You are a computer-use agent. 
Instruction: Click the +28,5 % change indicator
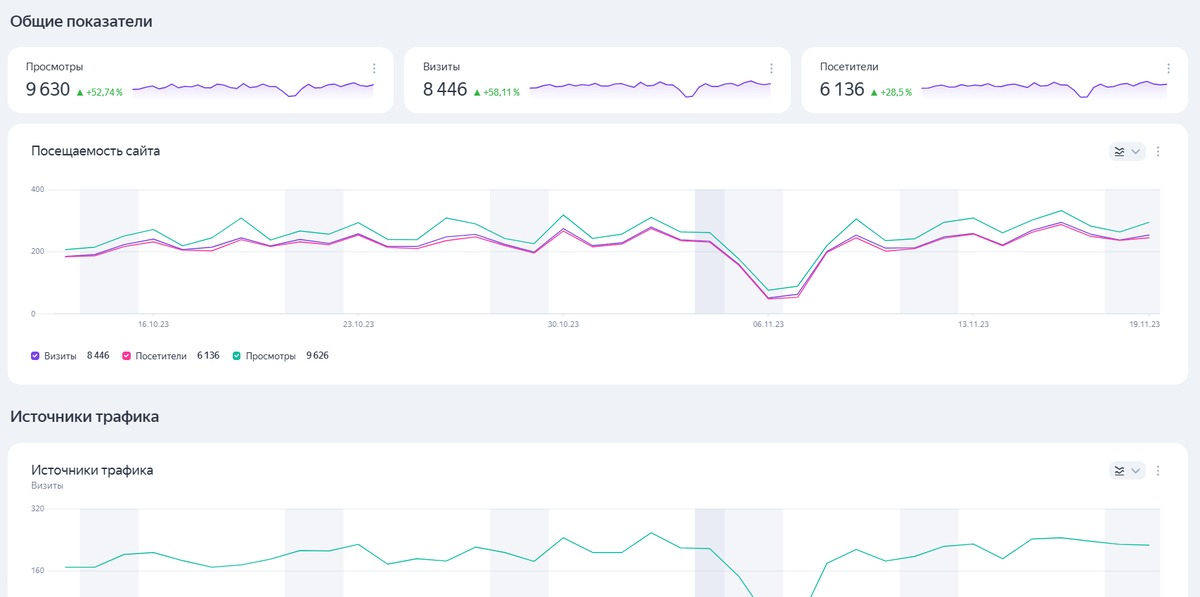(891, 92)
